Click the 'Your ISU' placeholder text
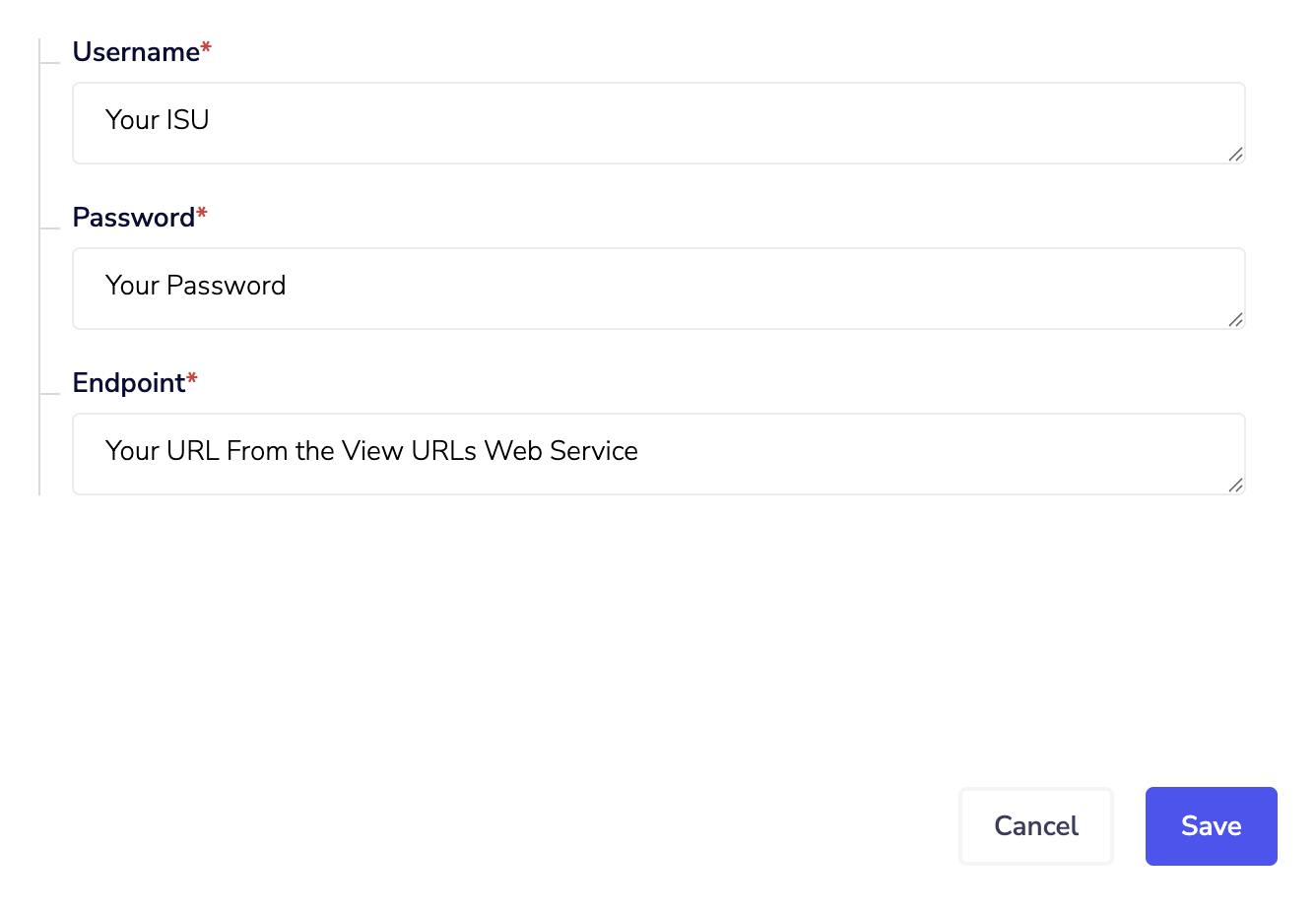 point(158,120)
